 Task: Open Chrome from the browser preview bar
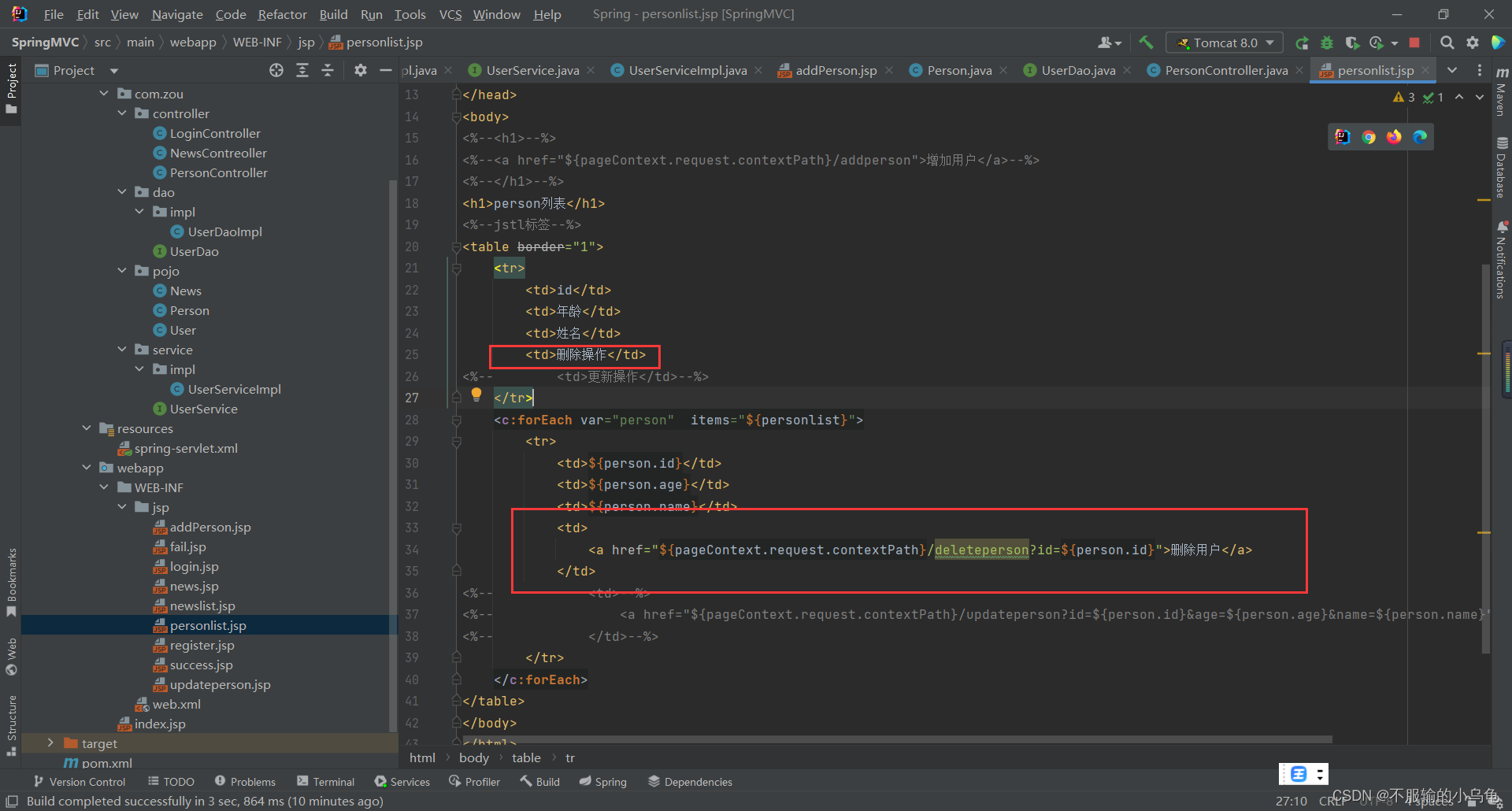pyautogui.click(x=1369, y=136)
